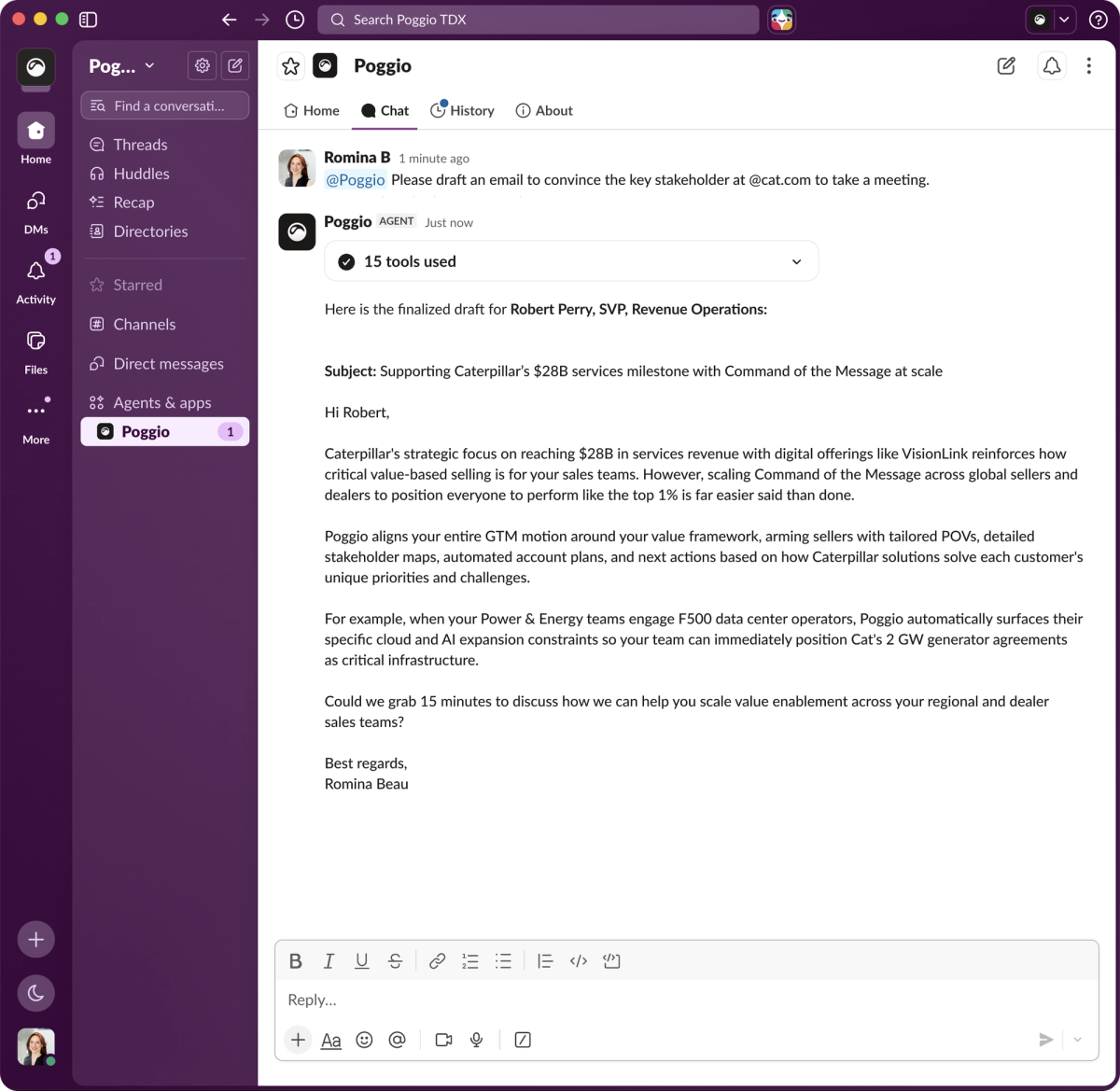Open the emoji picker
The width and height of the screenshot is (1120, 1091).
(365, 1040)
